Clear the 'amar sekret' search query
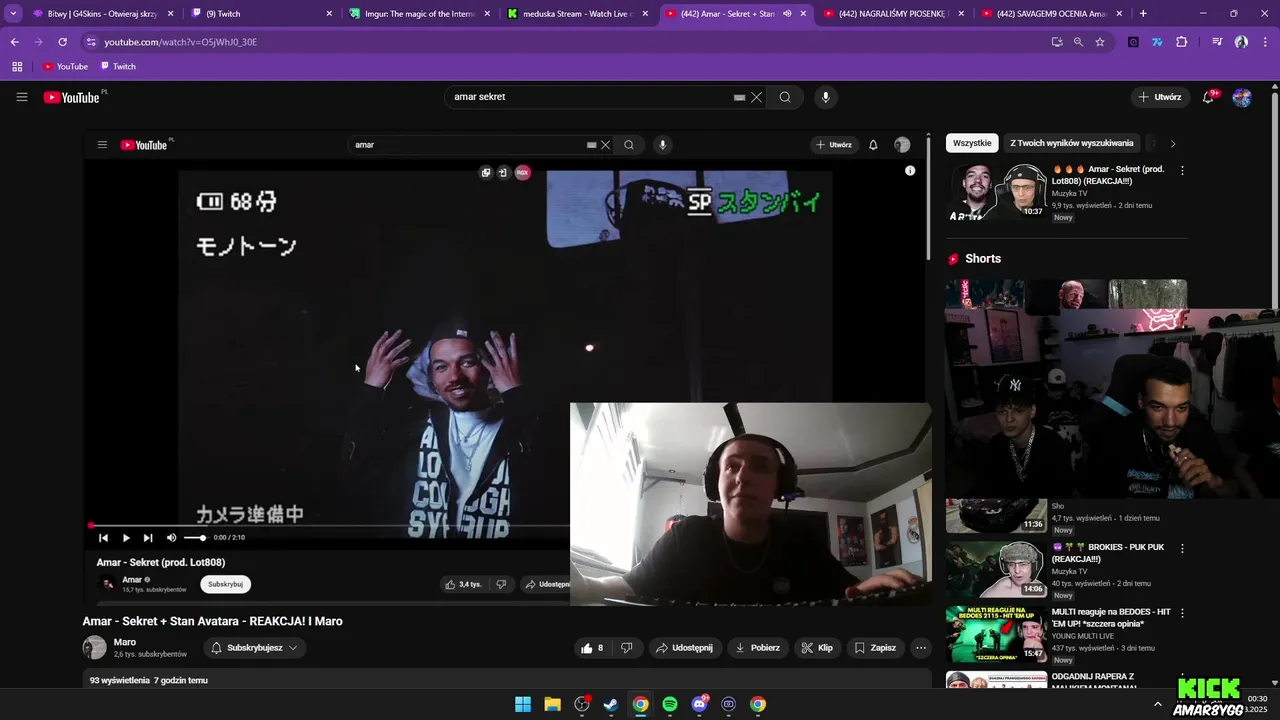Viewport: 1280px width, 720px height. [757, 97]
